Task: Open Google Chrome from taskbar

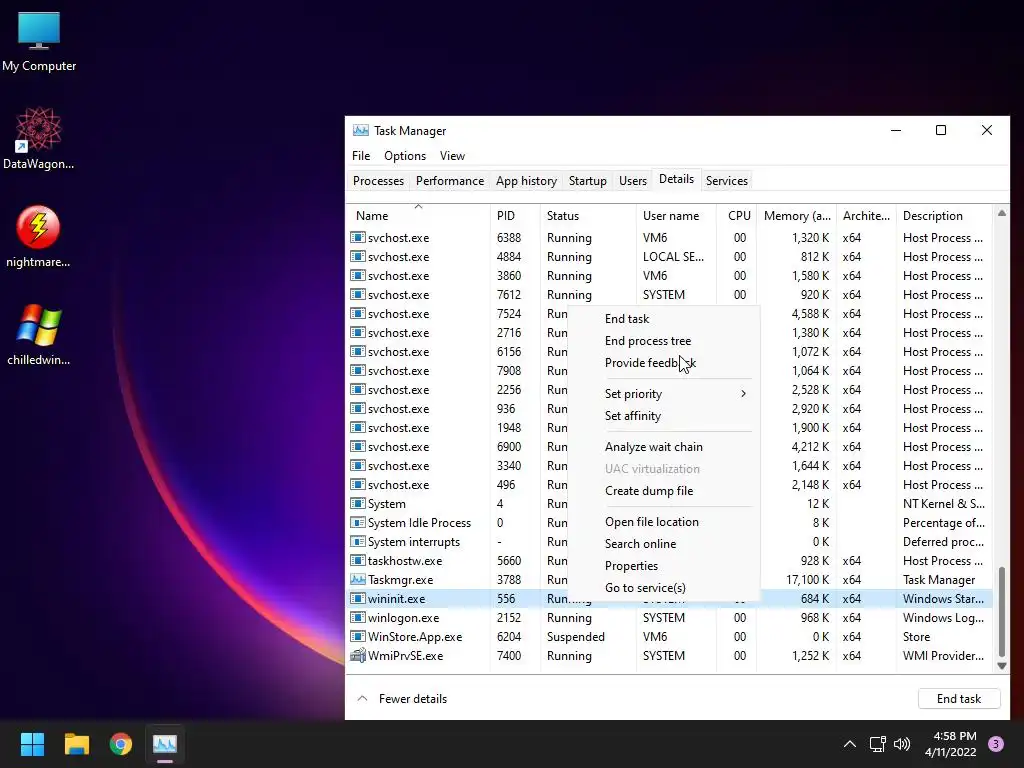Action: (x=121, y=744)
